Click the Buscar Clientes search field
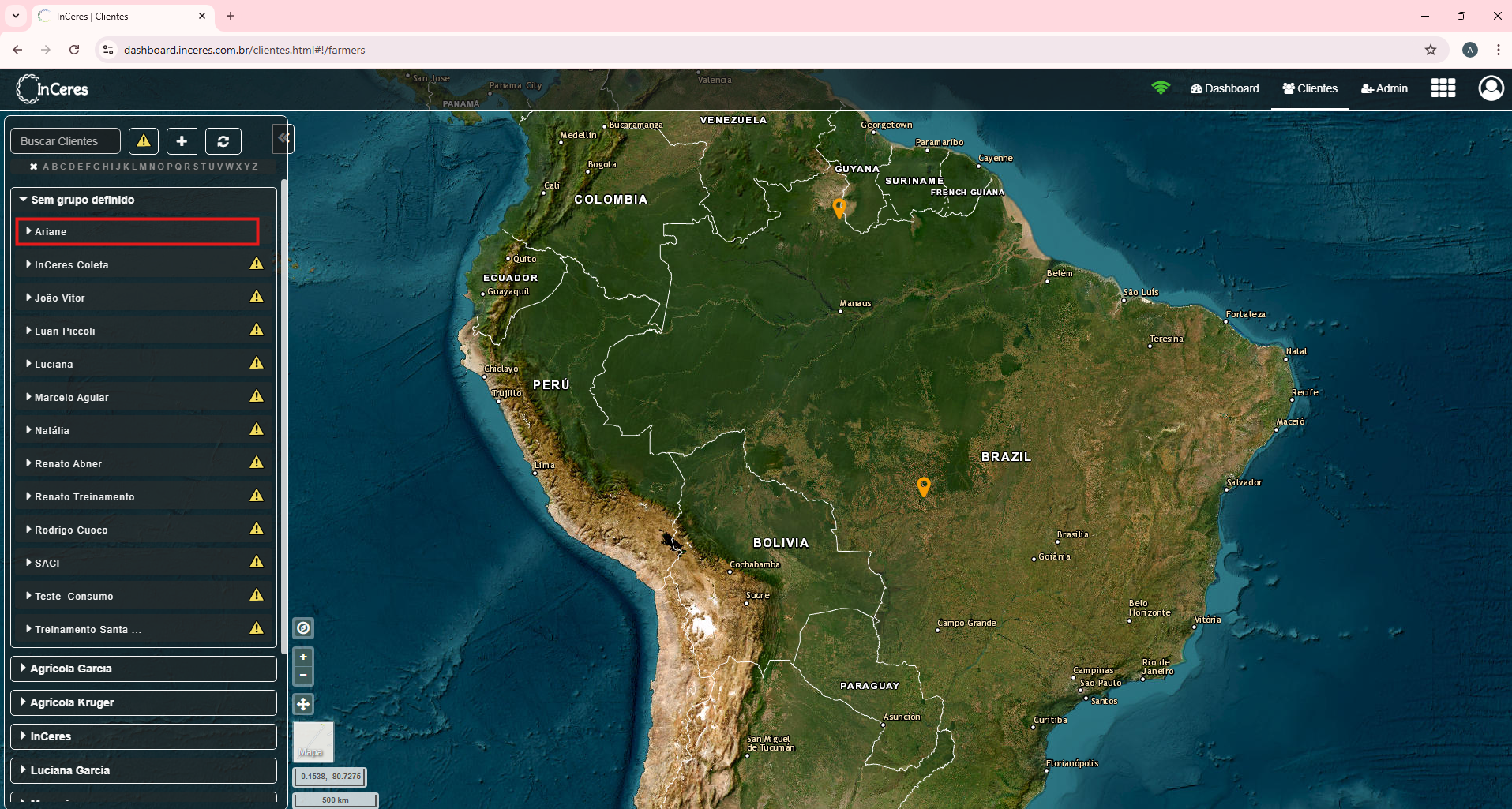Screen dimensions: 1512x809 tap(66, 141)
